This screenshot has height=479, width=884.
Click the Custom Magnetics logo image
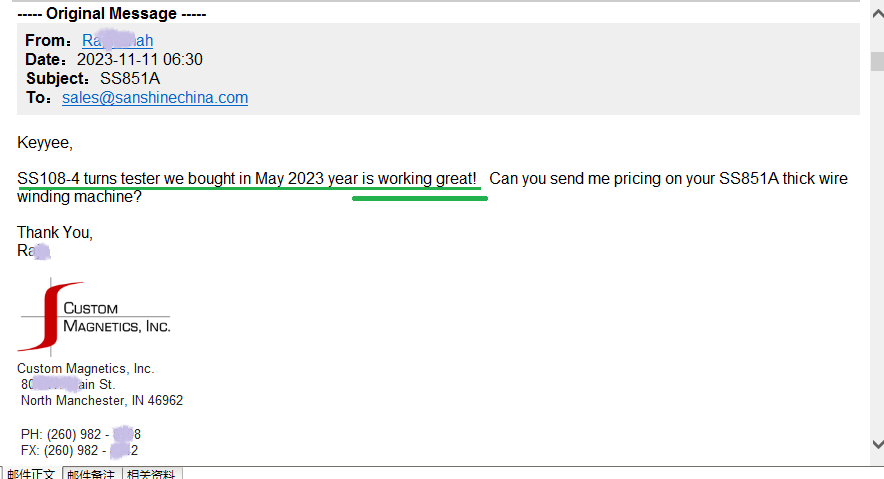click(94, 317)
